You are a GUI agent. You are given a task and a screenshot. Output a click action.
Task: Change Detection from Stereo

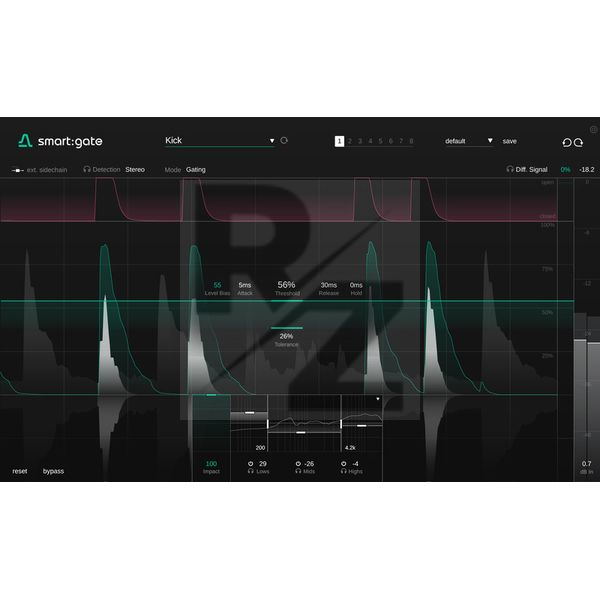pos(135,170)
